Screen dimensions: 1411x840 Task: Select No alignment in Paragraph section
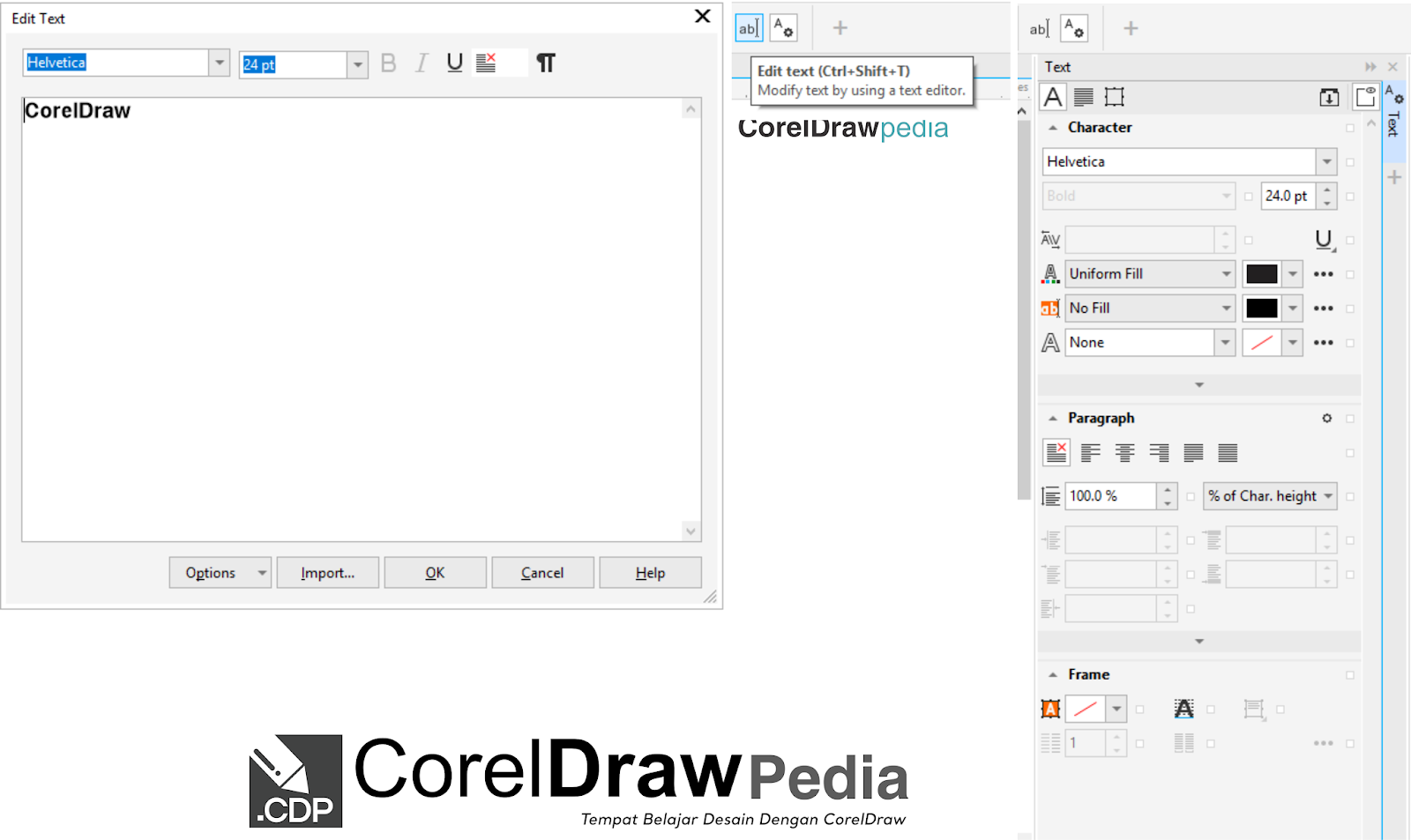pos(1056,453)
